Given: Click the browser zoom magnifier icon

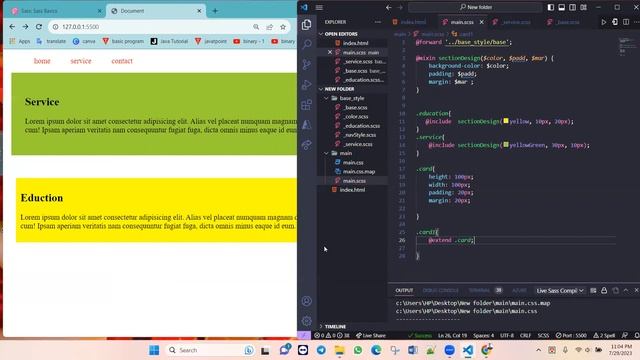Looking at the screenshot, I should click(x=256, y=27).
